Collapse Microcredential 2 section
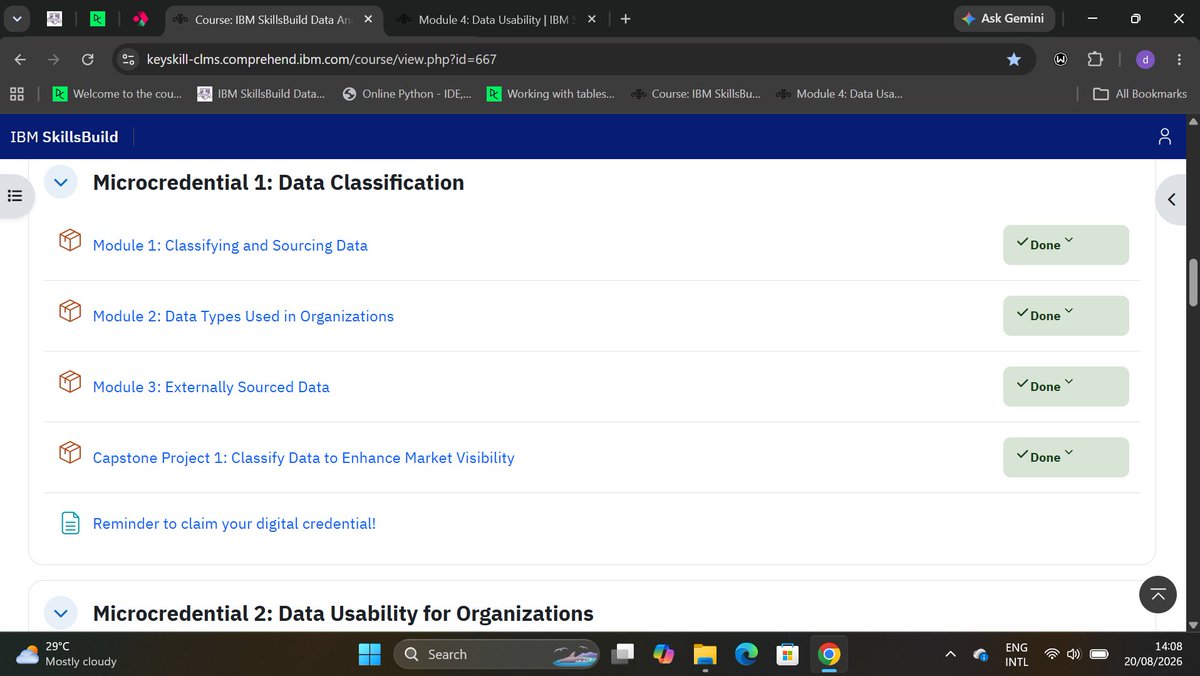Screen dimensions: 1200x676 coord(61,613)
